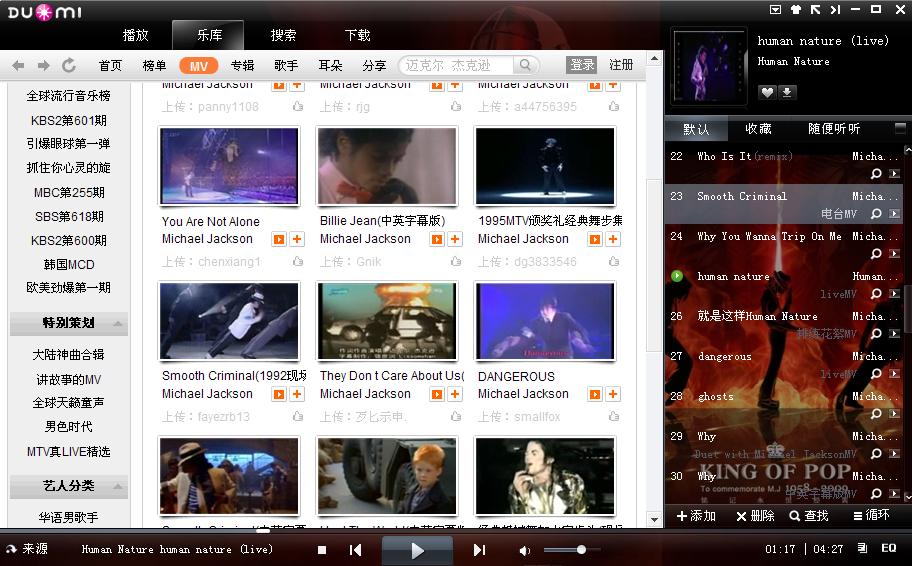Open the 随便听听 playlist tab
This screenshot has height=566, width=912.
click(x=833, y=129)
